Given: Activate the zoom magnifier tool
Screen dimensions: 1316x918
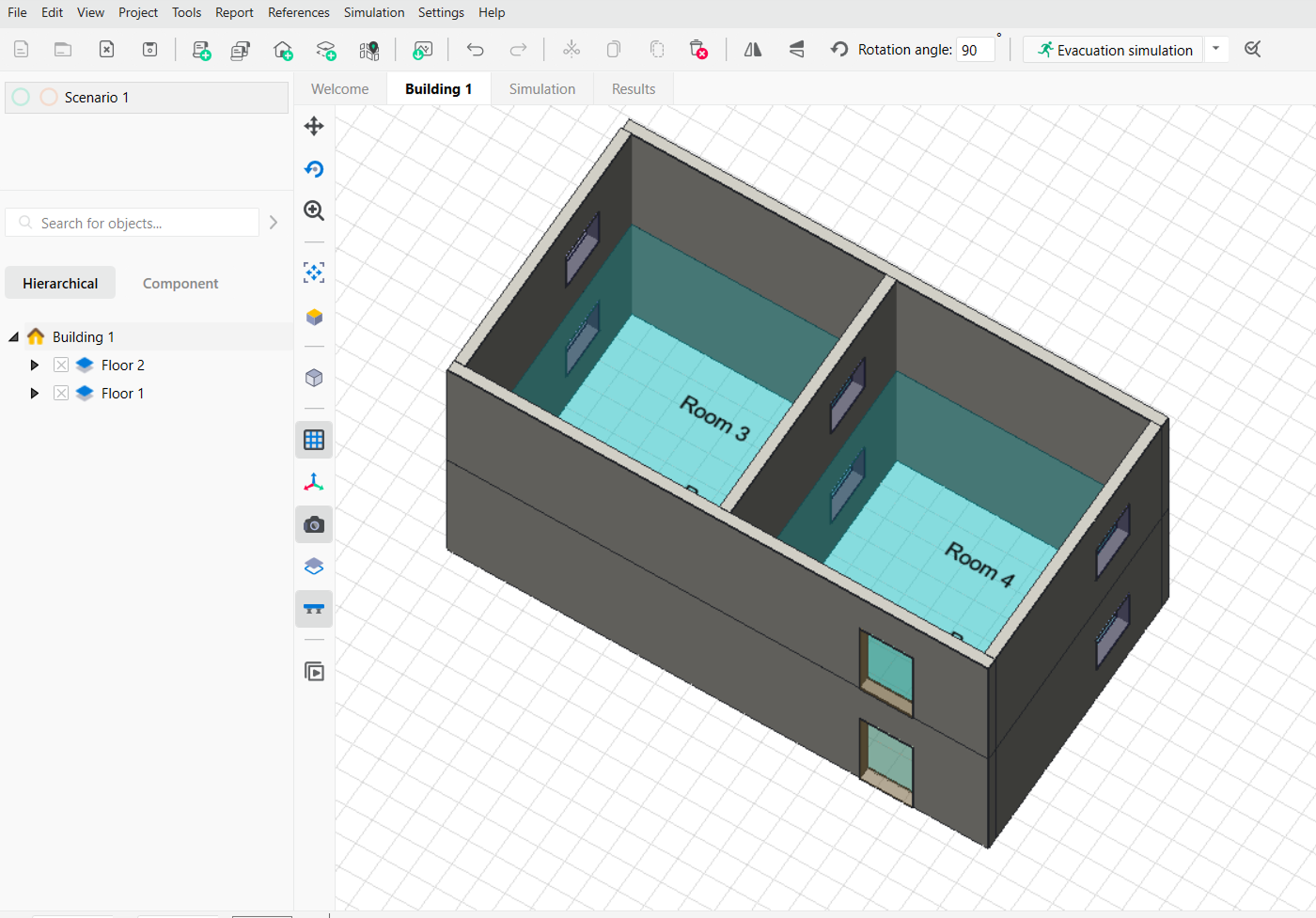Looking at the screenshot, I should pyautogui.click(x=314, y=210).
